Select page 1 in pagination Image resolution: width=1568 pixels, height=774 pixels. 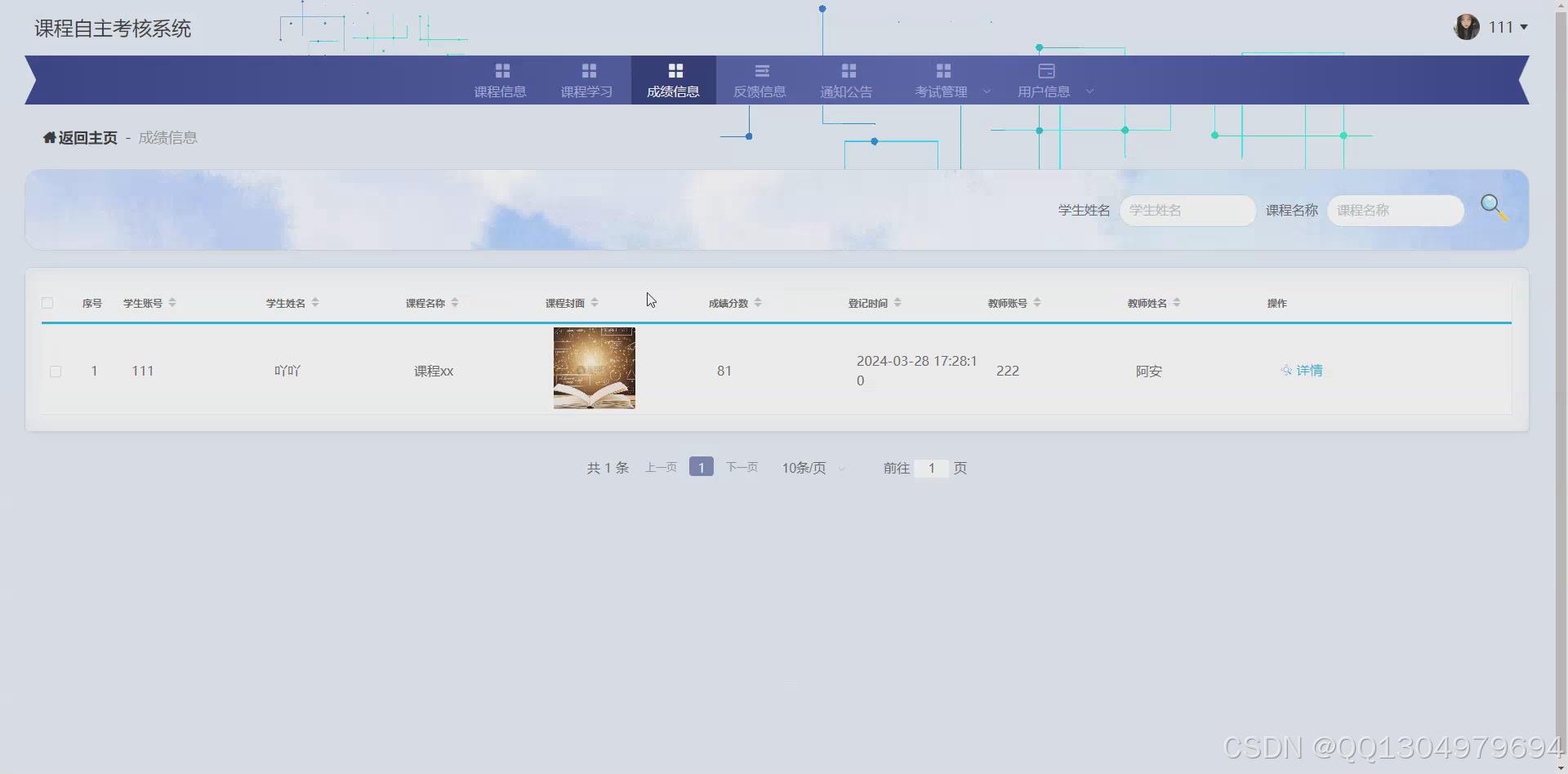tap(701, 466)
